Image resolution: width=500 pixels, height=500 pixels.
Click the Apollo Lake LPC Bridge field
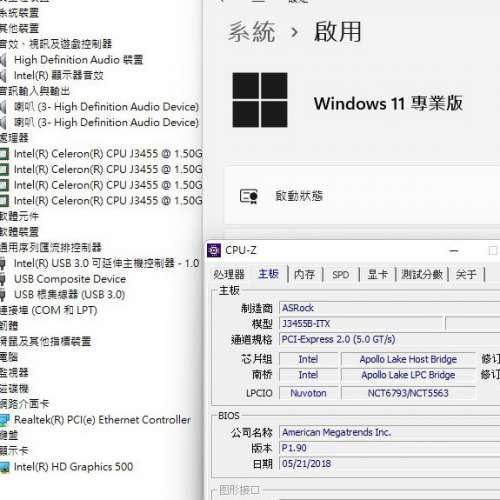tap(408, 375)
